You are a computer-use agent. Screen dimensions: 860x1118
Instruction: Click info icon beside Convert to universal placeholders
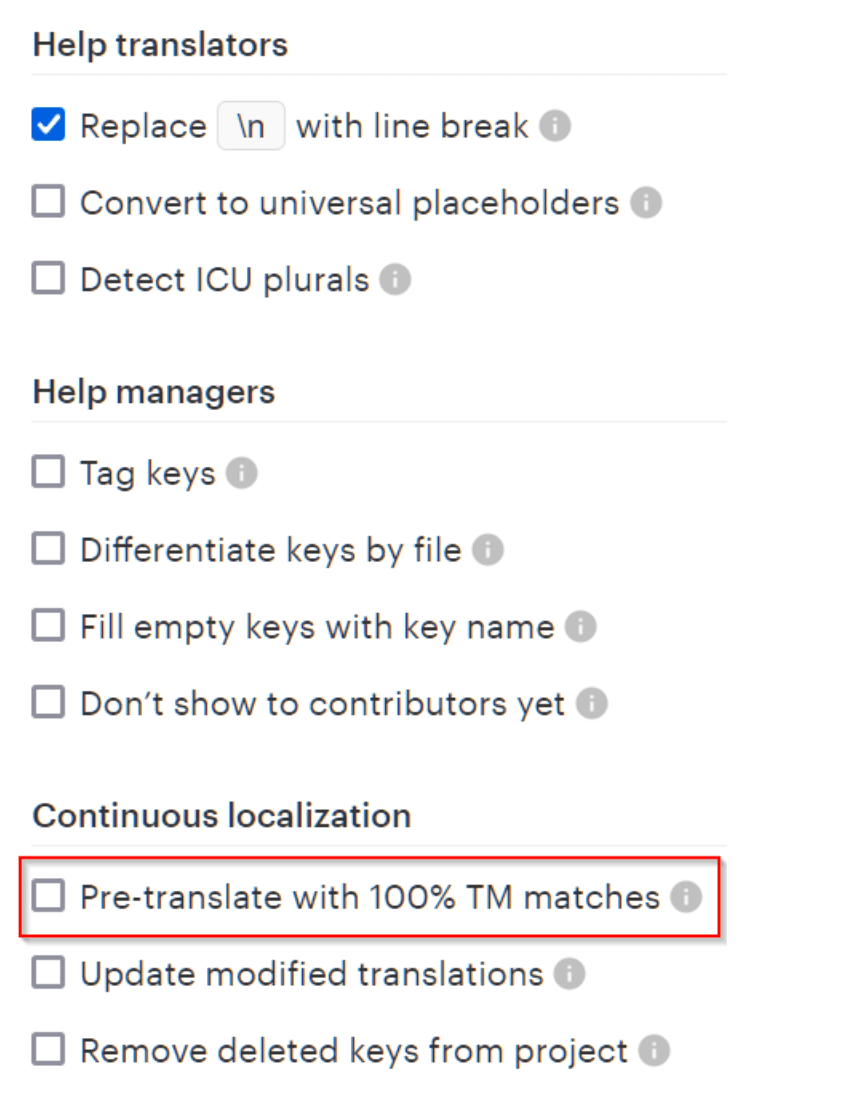point(646,203)
